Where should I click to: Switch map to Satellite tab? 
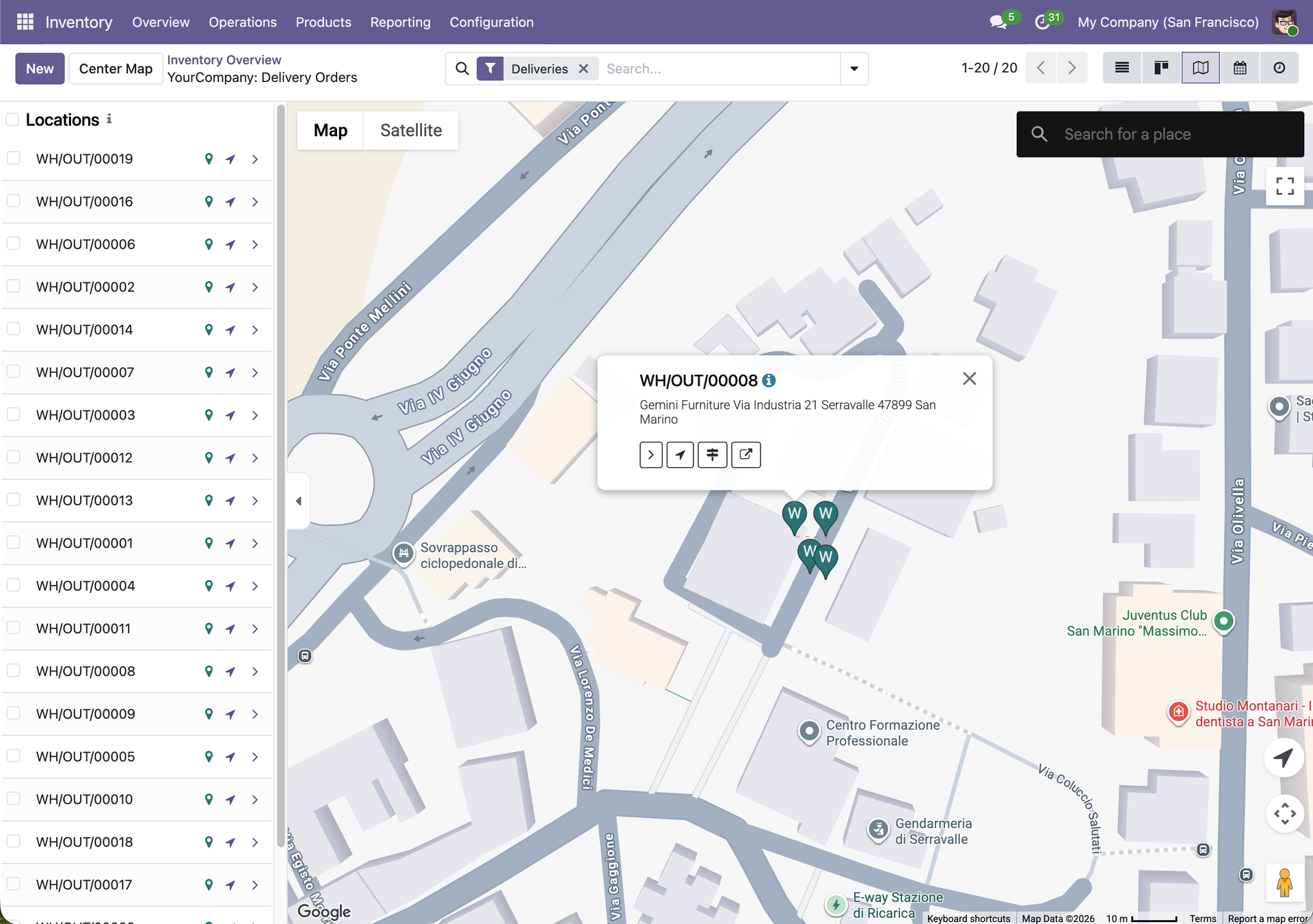click(411, 130)
